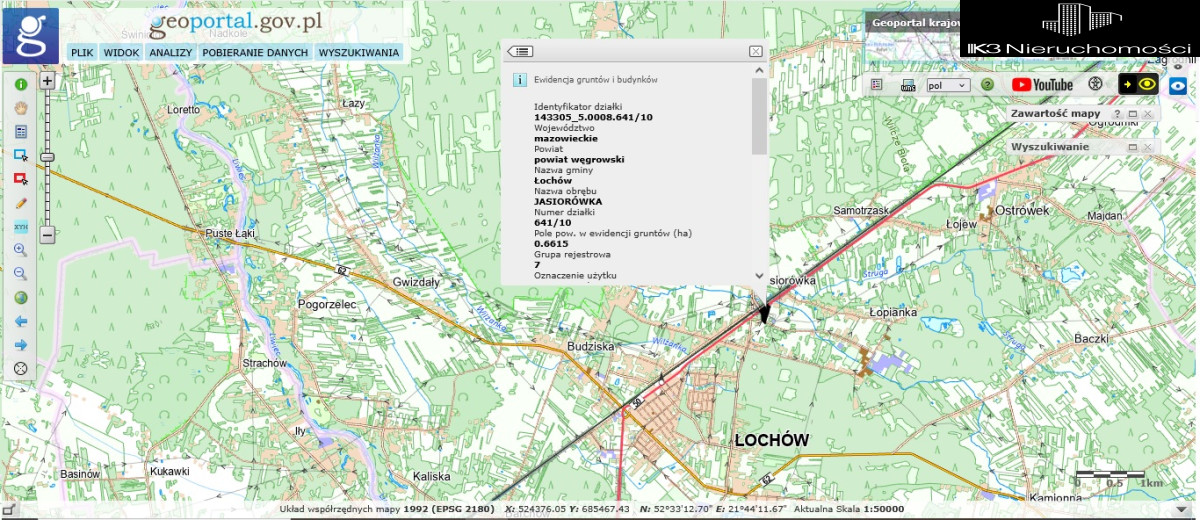Open the geoportal logo home icon
This screenshot has height=520, width=1200.
(x=31, y=35)
